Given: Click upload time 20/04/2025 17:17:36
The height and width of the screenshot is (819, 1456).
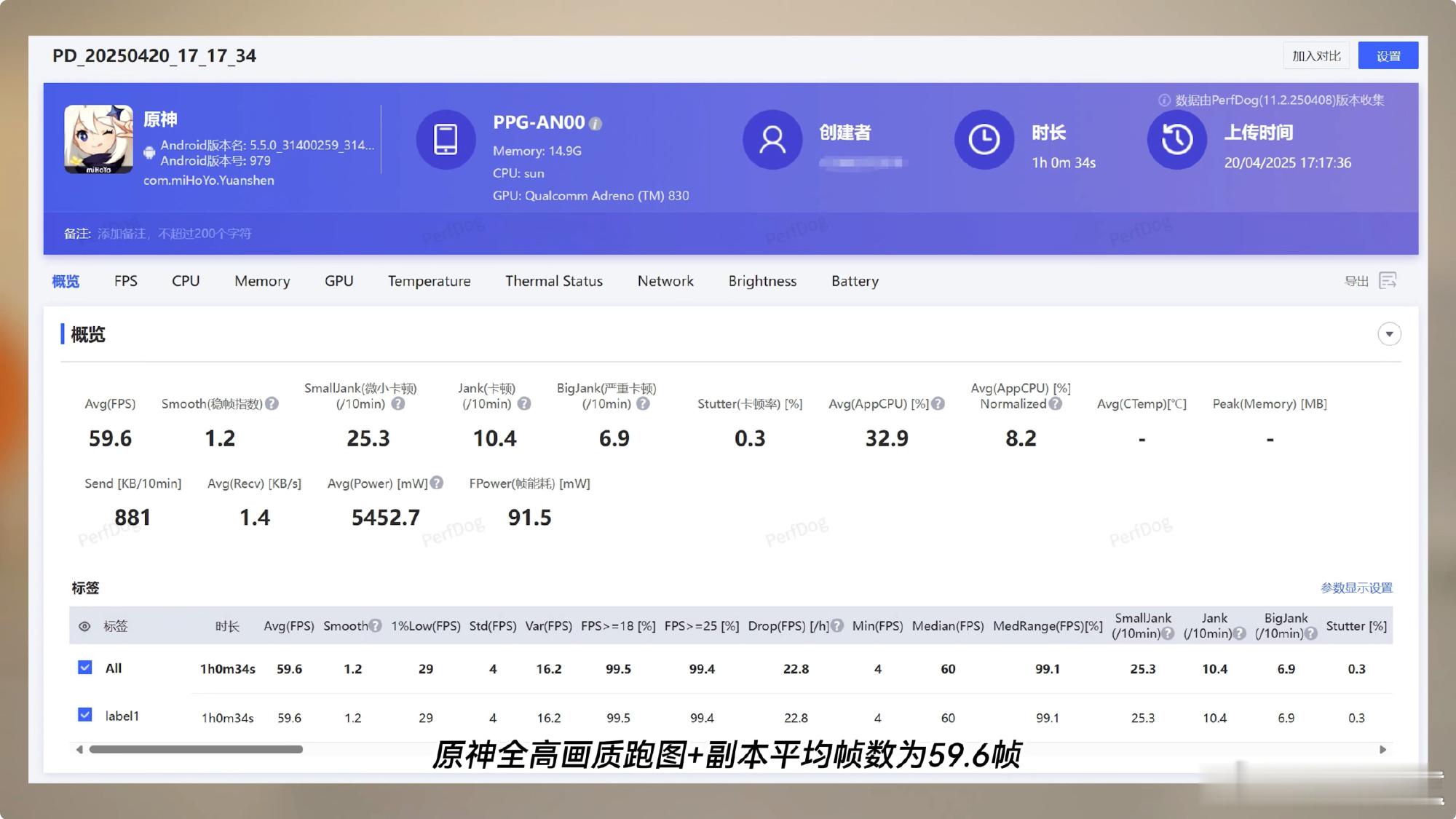Looking at the screenshot, I should [1288, 163].
